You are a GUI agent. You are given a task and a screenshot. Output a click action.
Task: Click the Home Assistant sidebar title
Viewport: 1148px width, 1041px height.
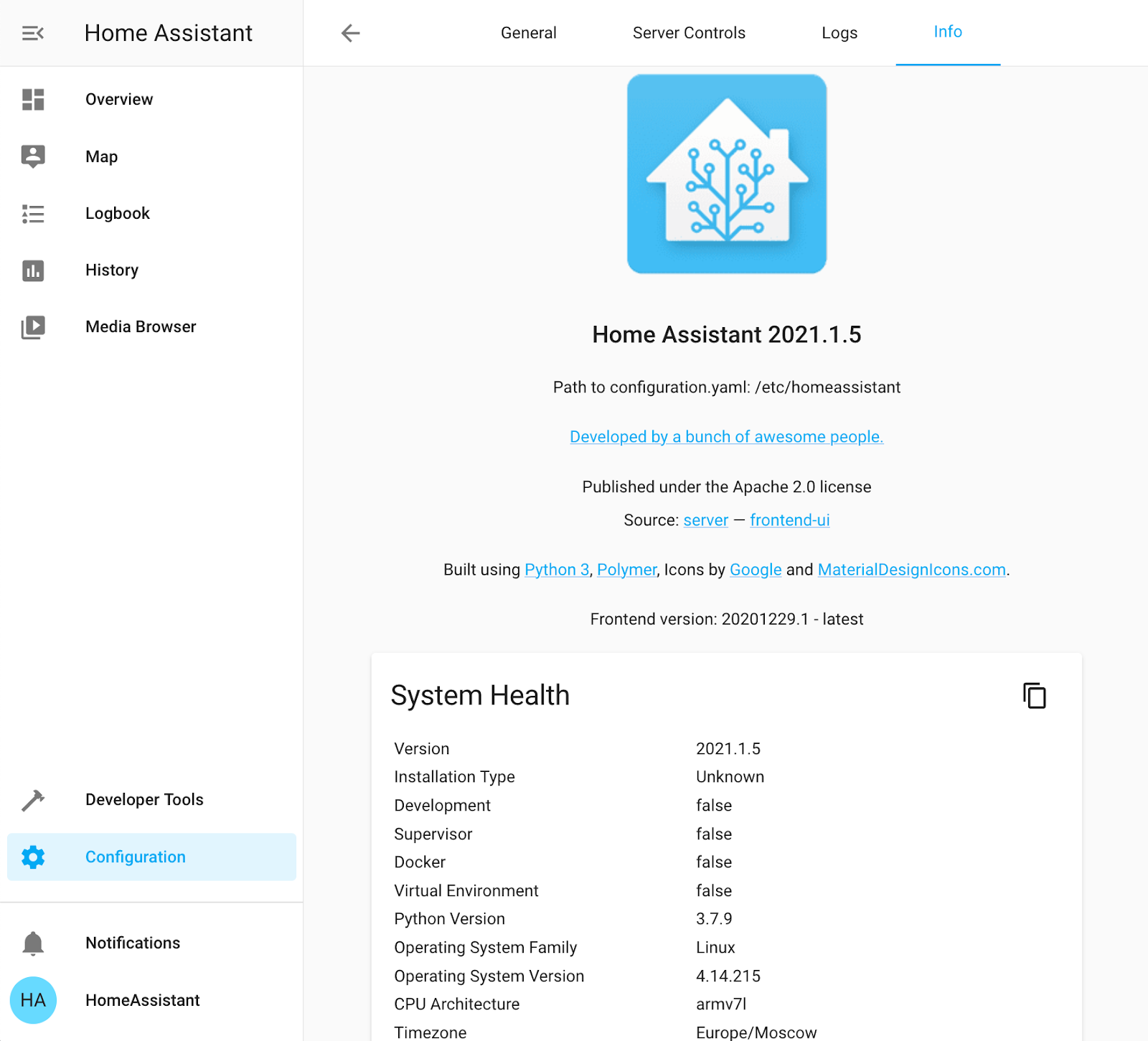[x=169, y=33]
